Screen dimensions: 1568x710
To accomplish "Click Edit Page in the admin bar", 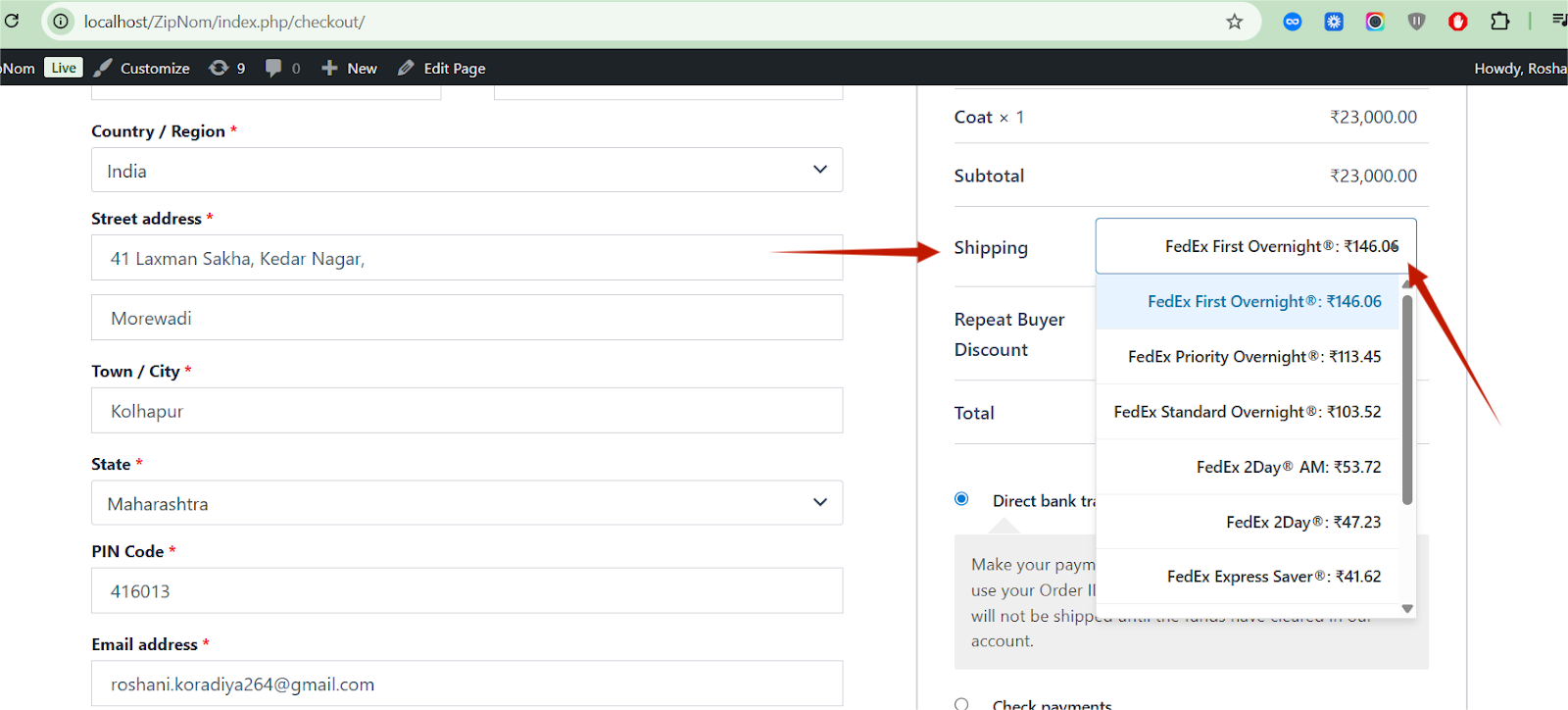I will 442,68.
